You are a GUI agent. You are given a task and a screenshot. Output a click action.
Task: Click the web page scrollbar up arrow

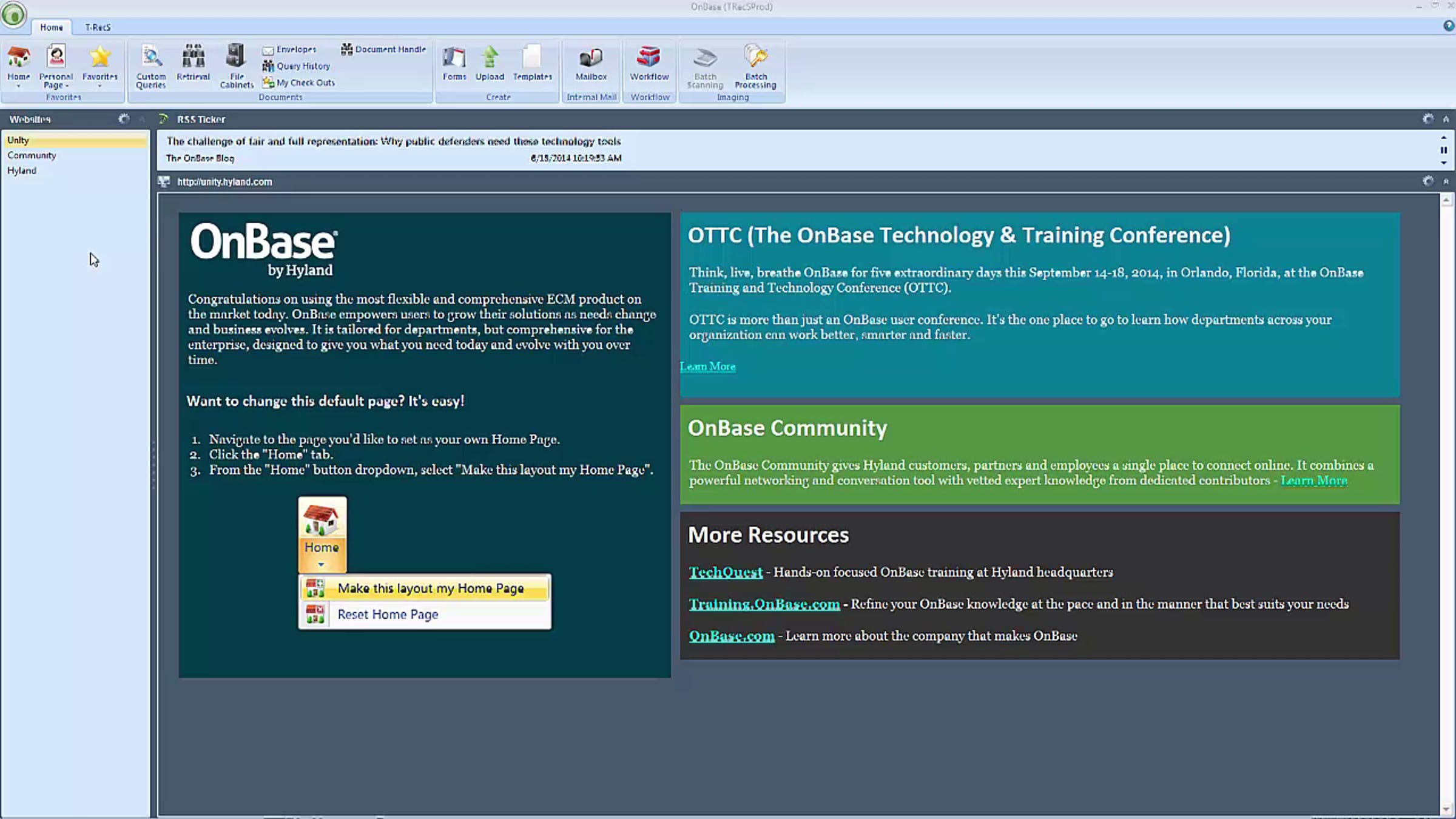1447,200
